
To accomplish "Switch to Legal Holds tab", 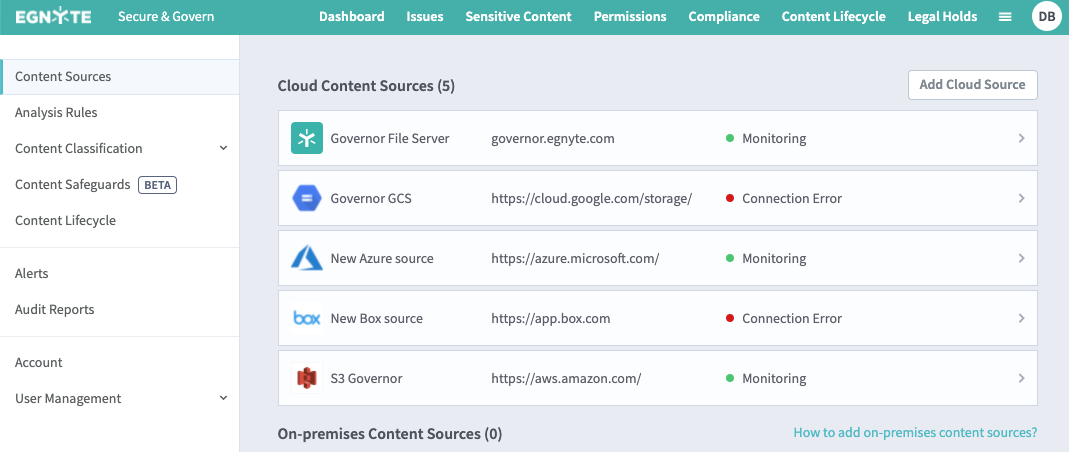I will click(942, 17).
